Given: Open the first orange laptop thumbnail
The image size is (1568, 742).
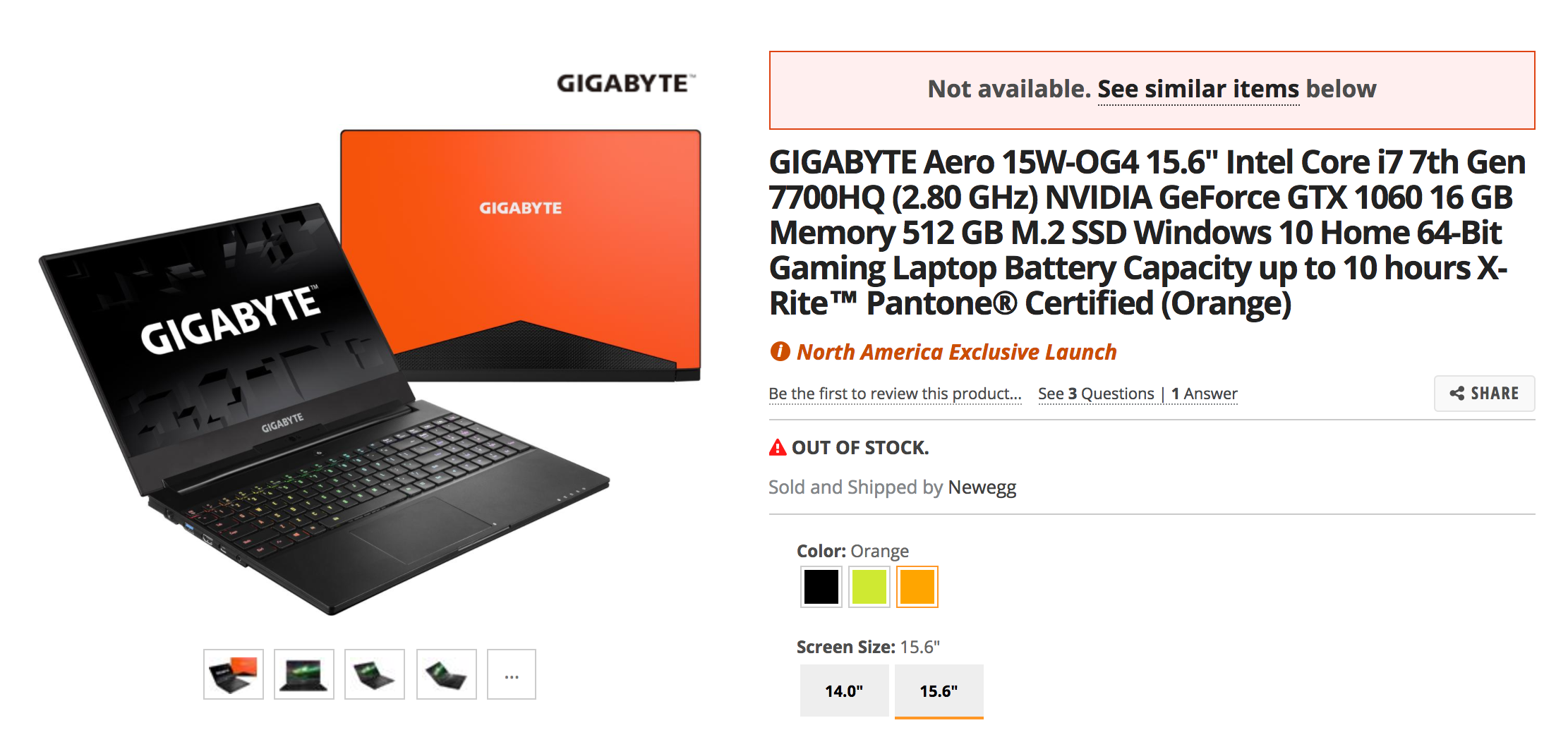Looking at the screenshot, I should pyautogui.click(x=234, y=674).
